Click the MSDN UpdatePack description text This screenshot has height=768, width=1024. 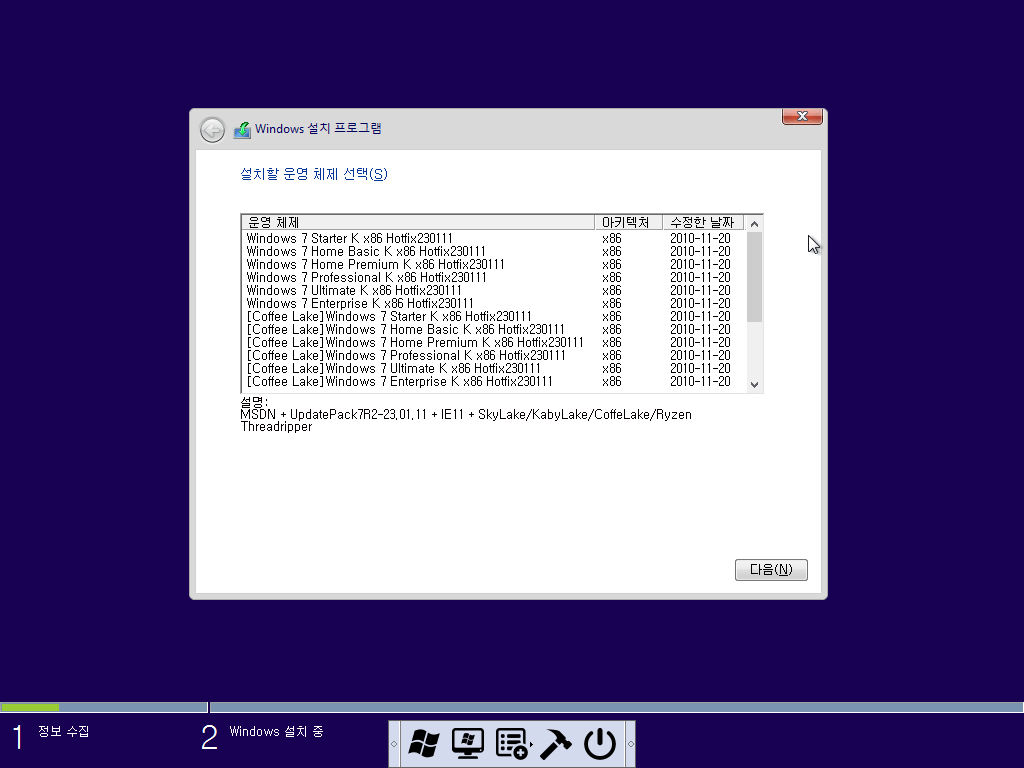click(466, 421)
